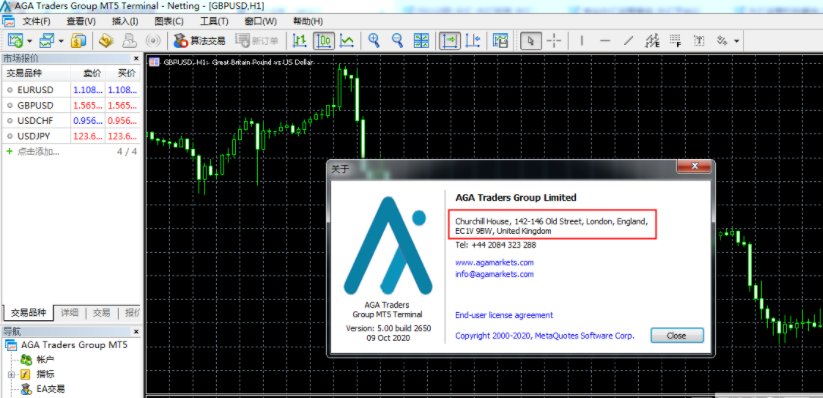Viewport: 823px width, 398px height.
Task: Toggle chart auto-scroll button
Action: coord(450,40)
